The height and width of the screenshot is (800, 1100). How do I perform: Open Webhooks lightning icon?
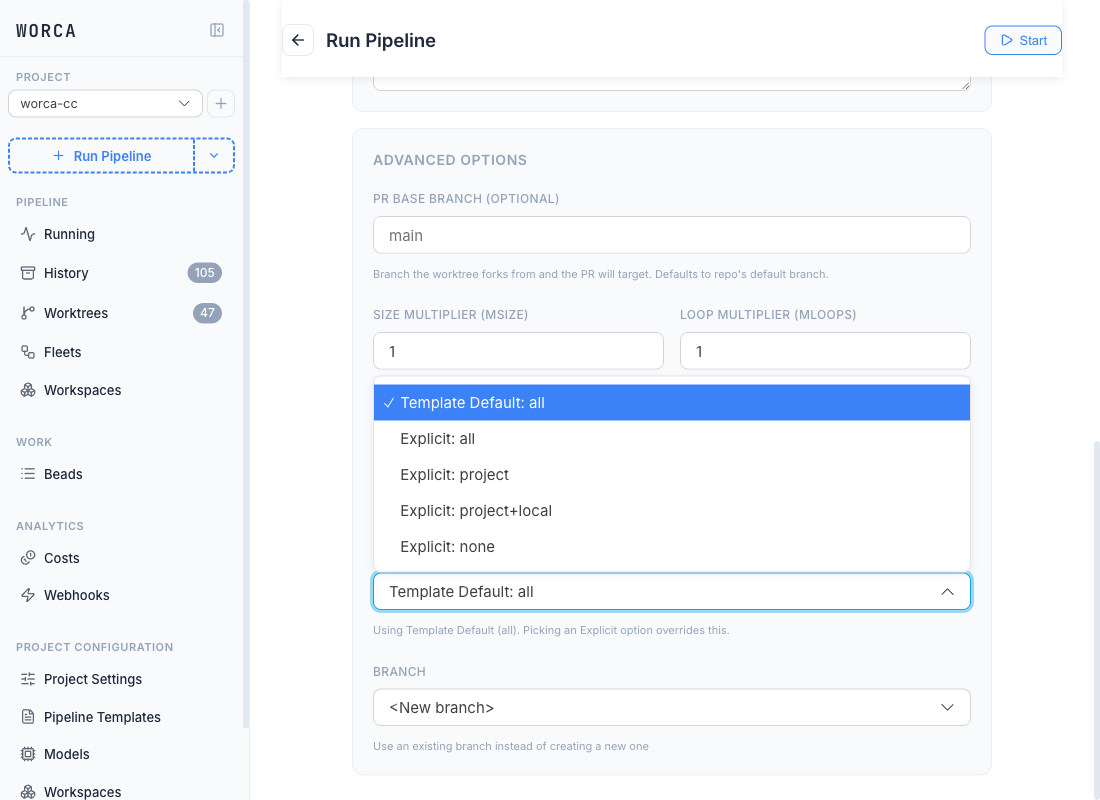tap(28, 595)
